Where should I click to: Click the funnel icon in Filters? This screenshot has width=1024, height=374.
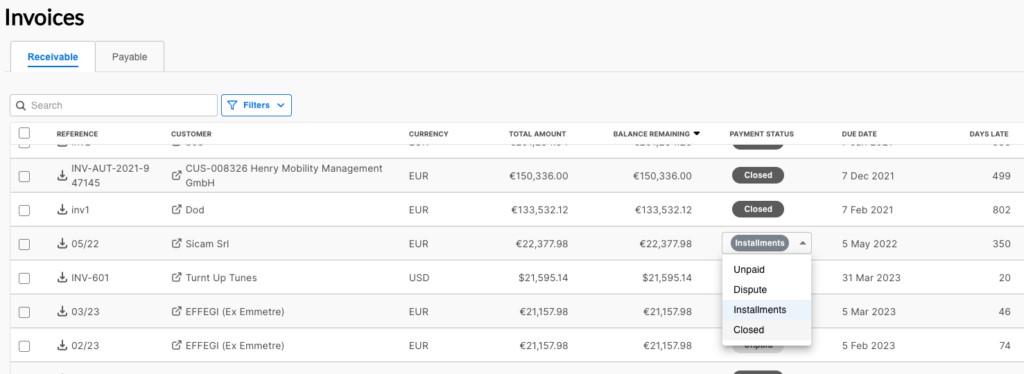click(232, 105)
